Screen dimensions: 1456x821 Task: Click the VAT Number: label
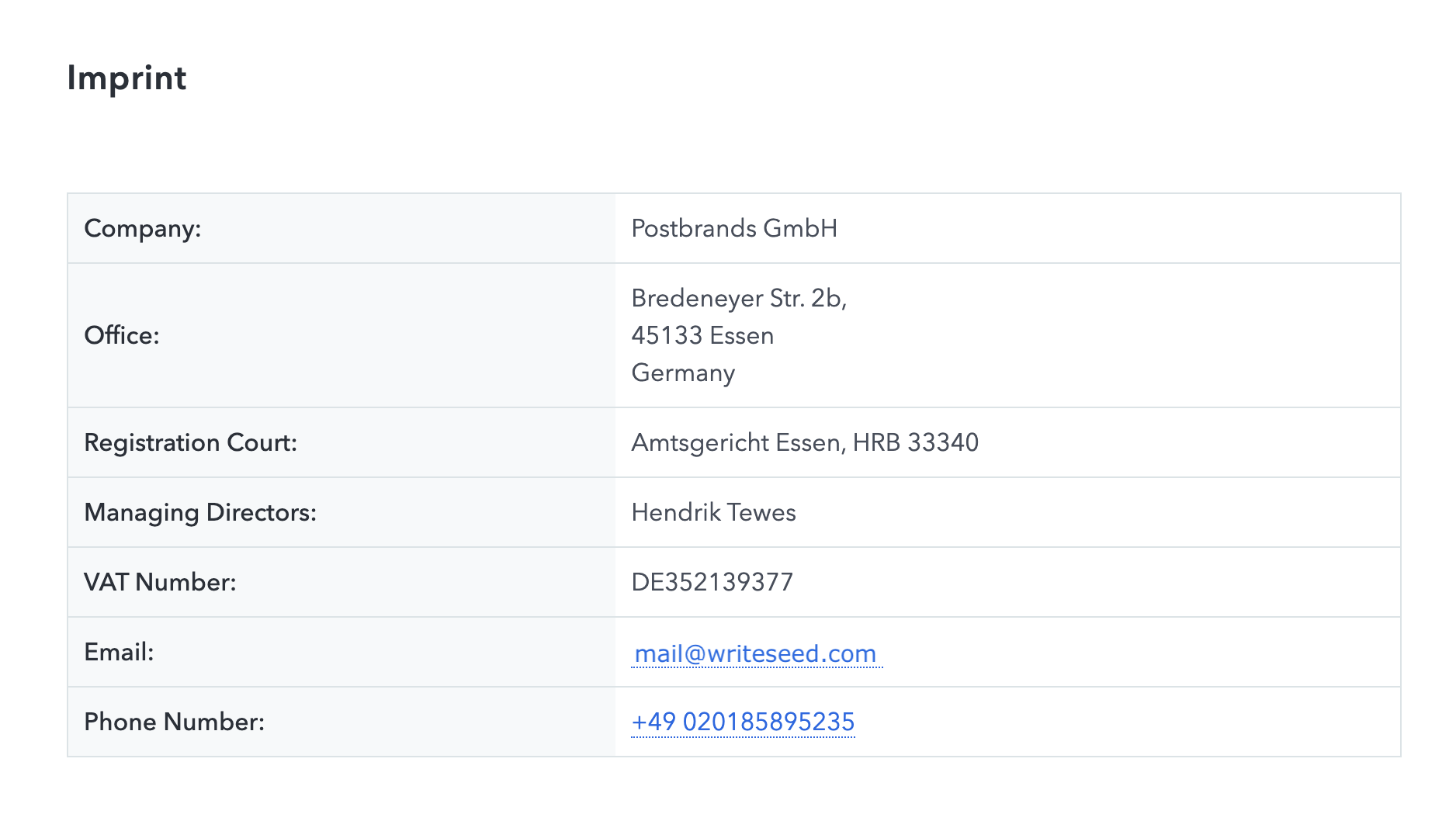(160, 583)
